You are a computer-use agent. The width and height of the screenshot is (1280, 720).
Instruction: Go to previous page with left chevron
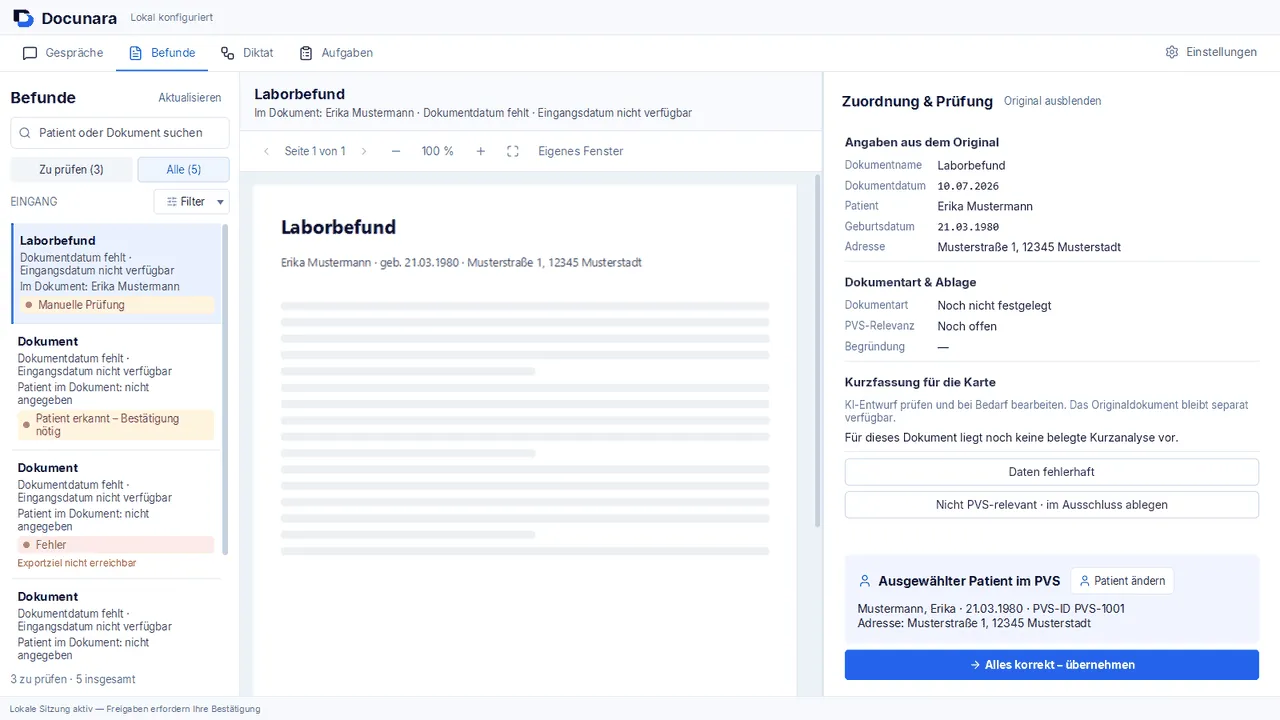pyautogui.click(x=267, y=152)
